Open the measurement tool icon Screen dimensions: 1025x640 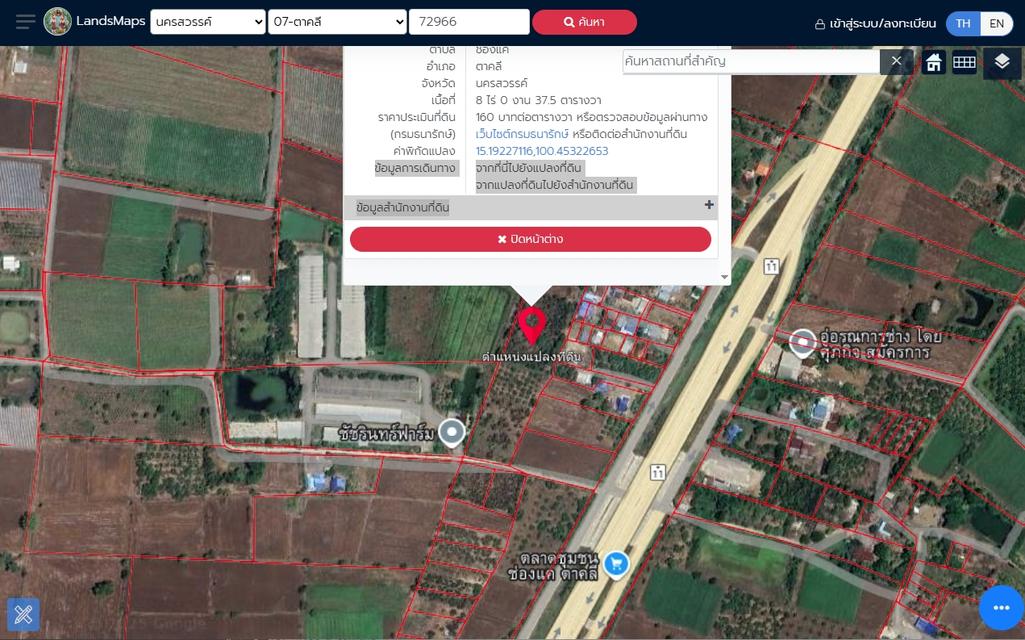[x=23, y=614]
